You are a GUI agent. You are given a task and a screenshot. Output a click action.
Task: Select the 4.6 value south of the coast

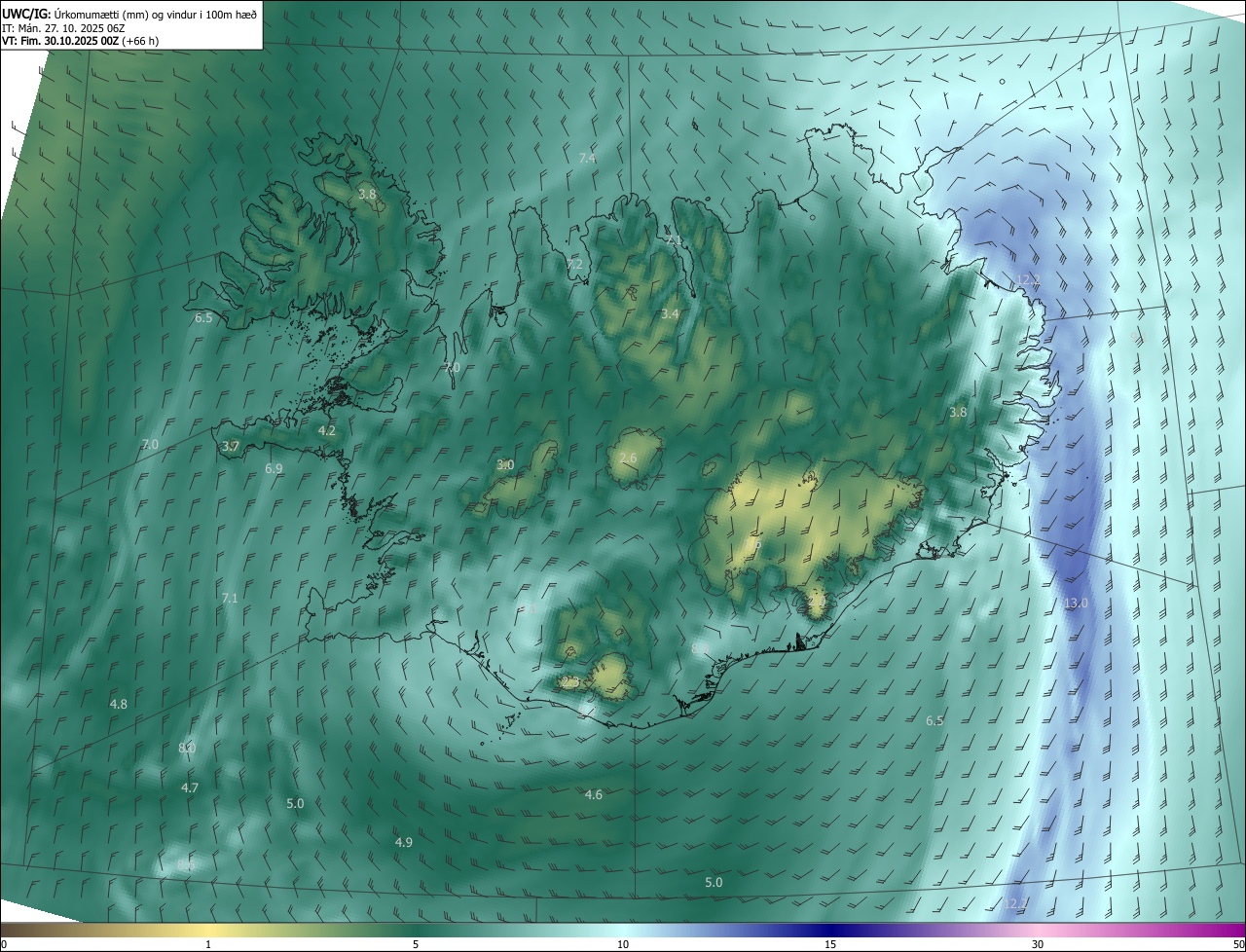click(594, 795)
